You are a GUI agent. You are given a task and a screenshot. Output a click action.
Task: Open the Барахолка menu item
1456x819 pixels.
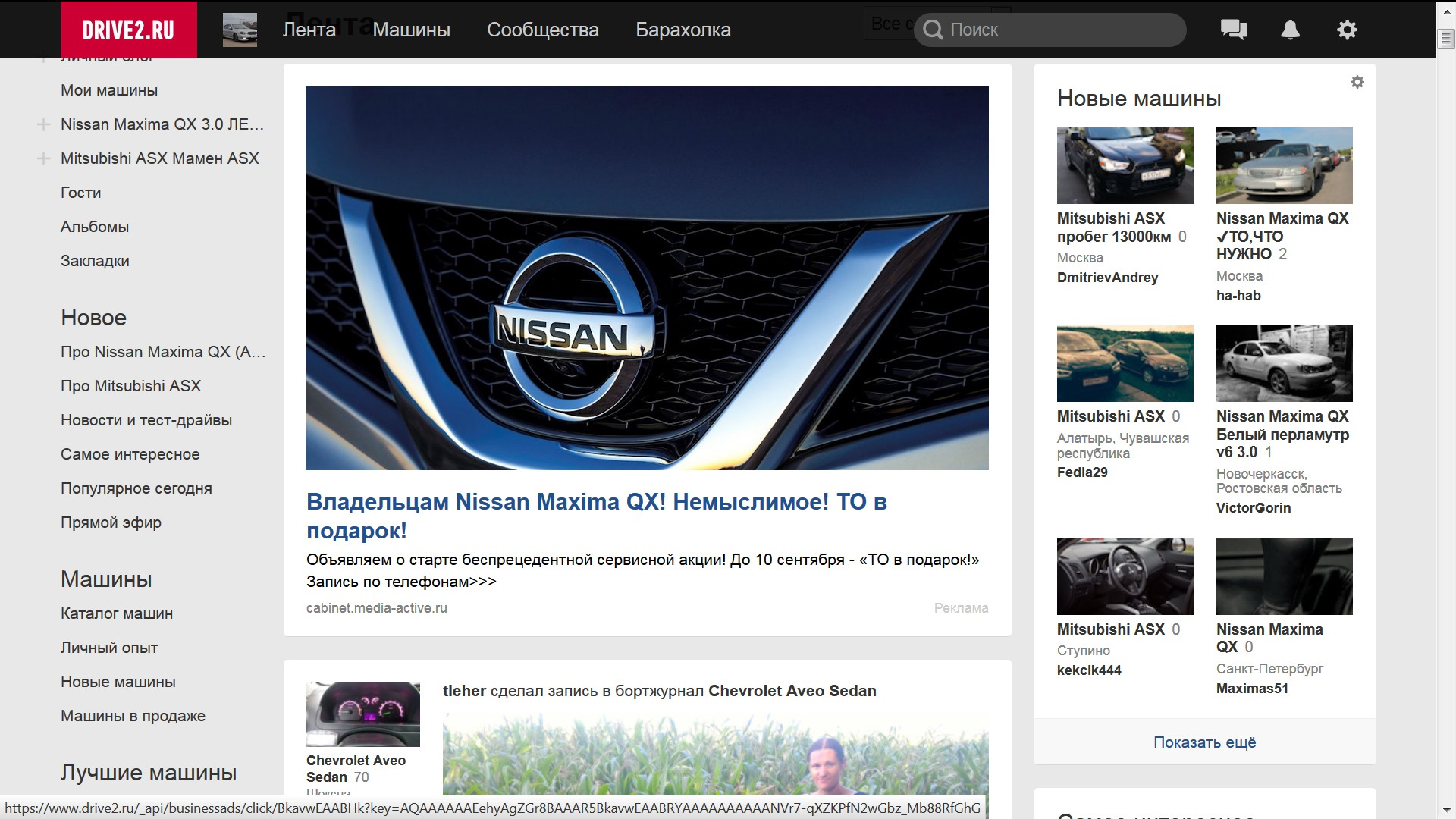click(683, 30)
